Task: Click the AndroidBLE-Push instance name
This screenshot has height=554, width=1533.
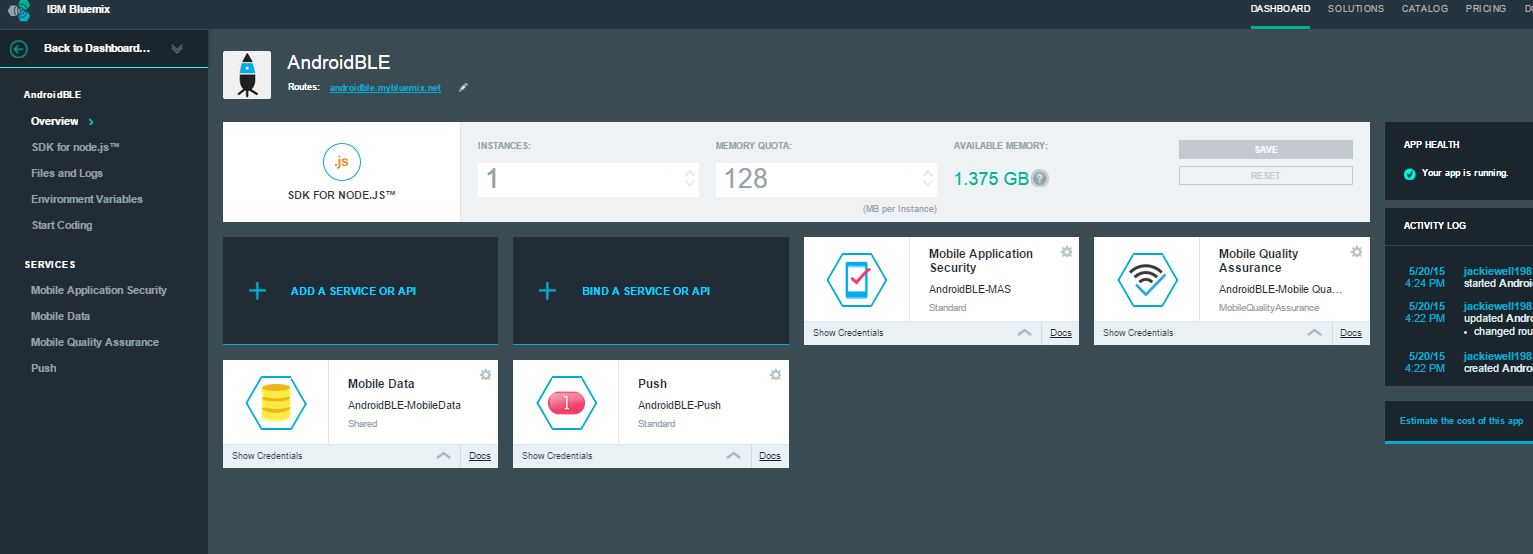Action: [x=679, y=405]
